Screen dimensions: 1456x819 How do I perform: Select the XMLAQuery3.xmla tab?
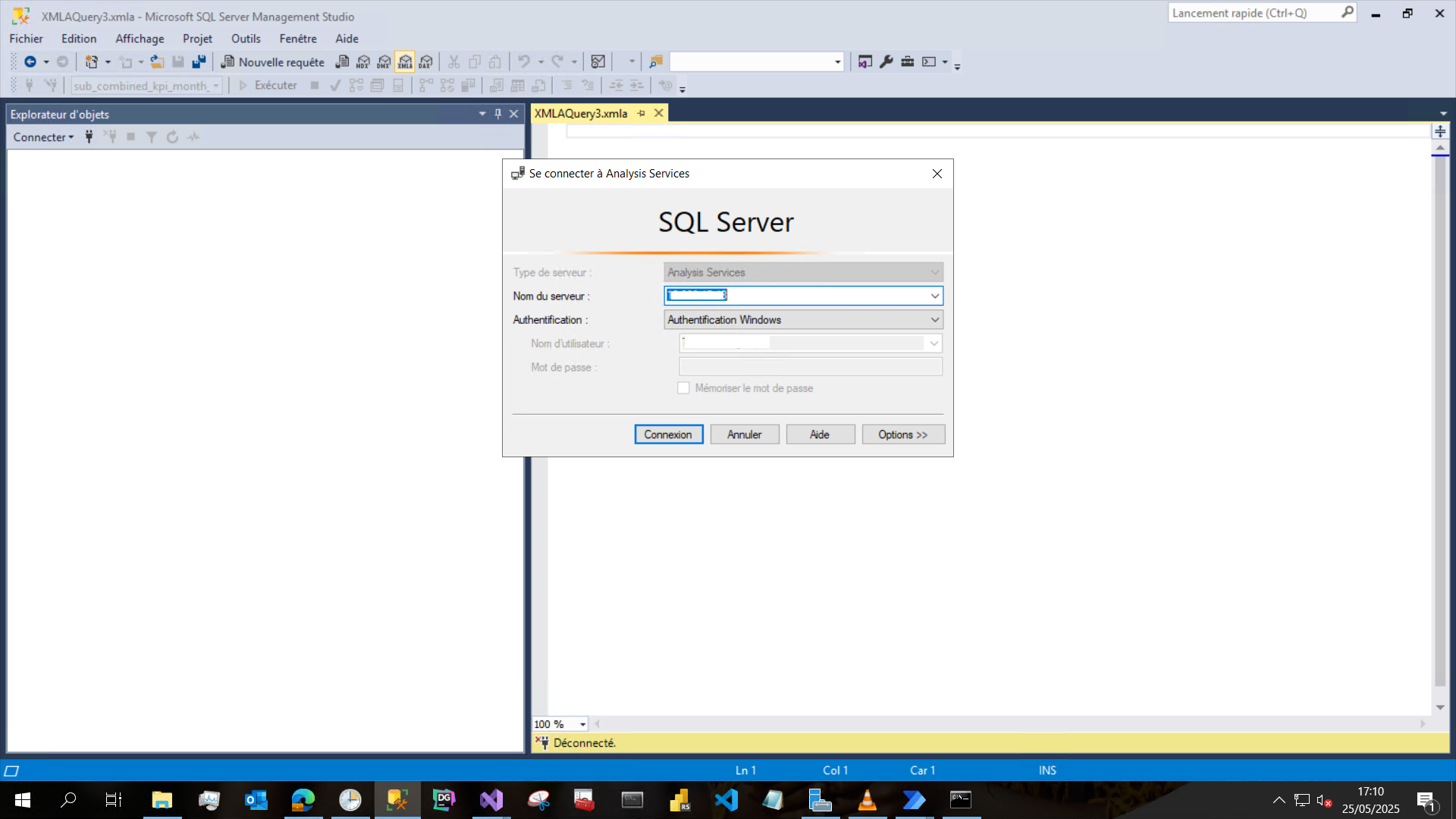tap(581, 113)
